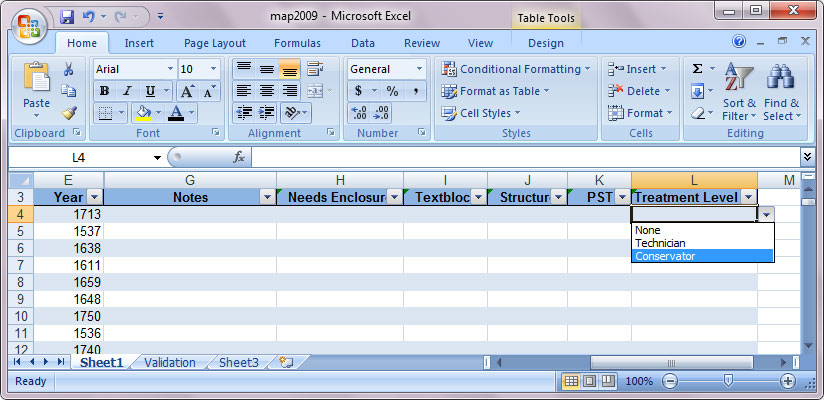Open the Notes column filter dropdown
The width and height of the screenshot is (824, 400).
tap(267, 198)
